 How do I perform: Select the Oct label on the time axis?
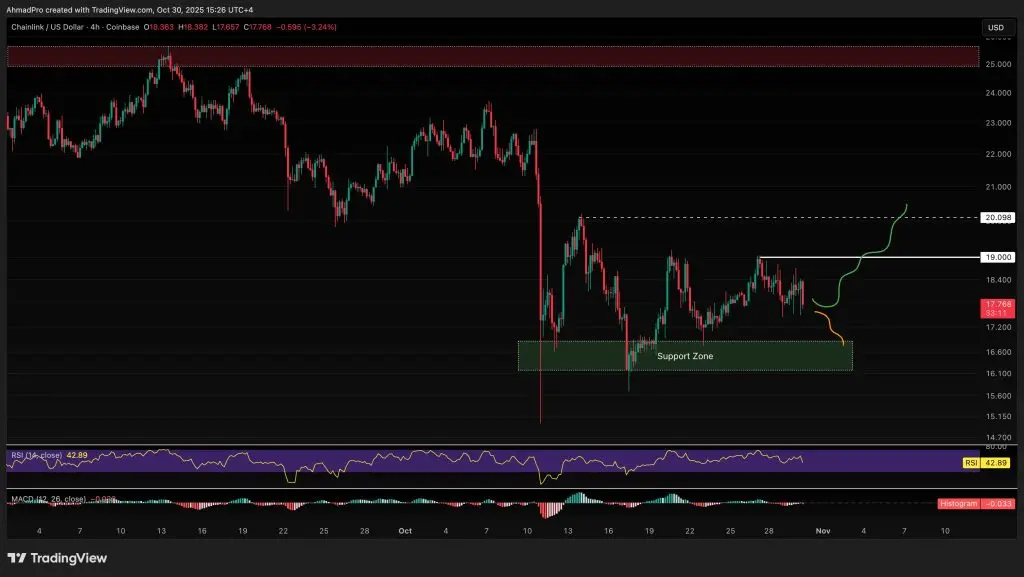click(x=405, y=531)
